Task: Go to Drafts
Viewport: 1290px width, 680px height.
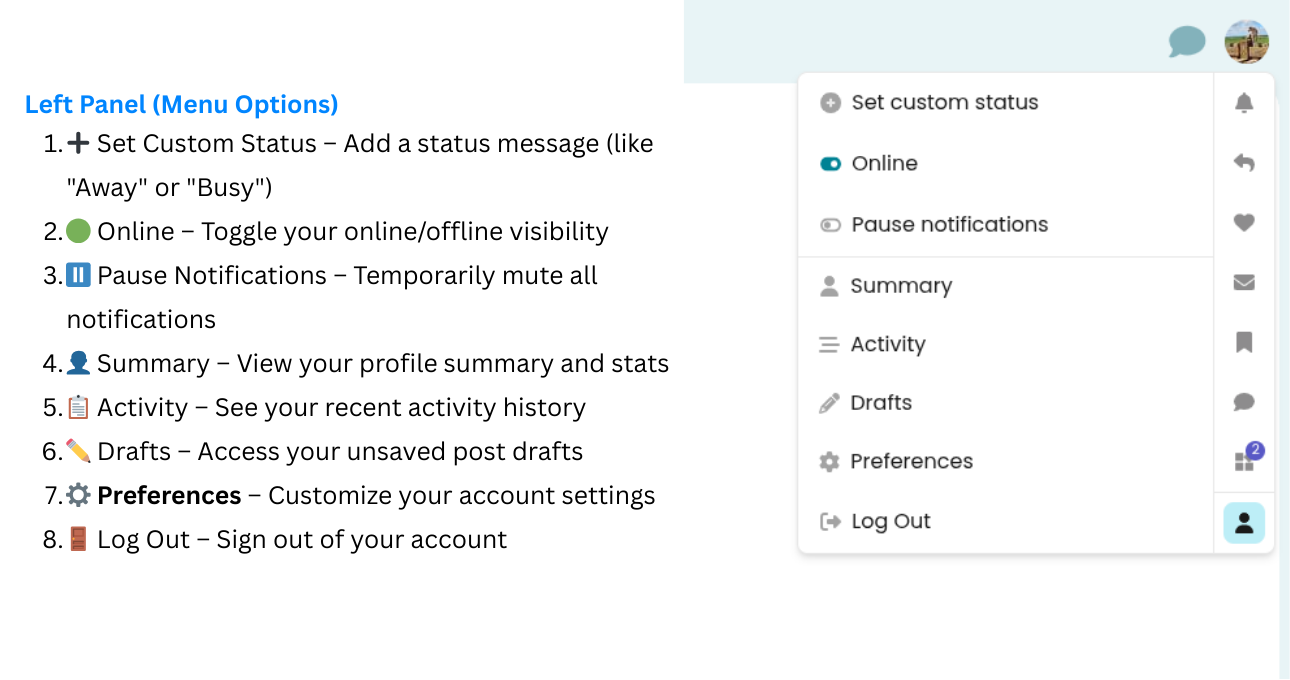Action: 880,403
